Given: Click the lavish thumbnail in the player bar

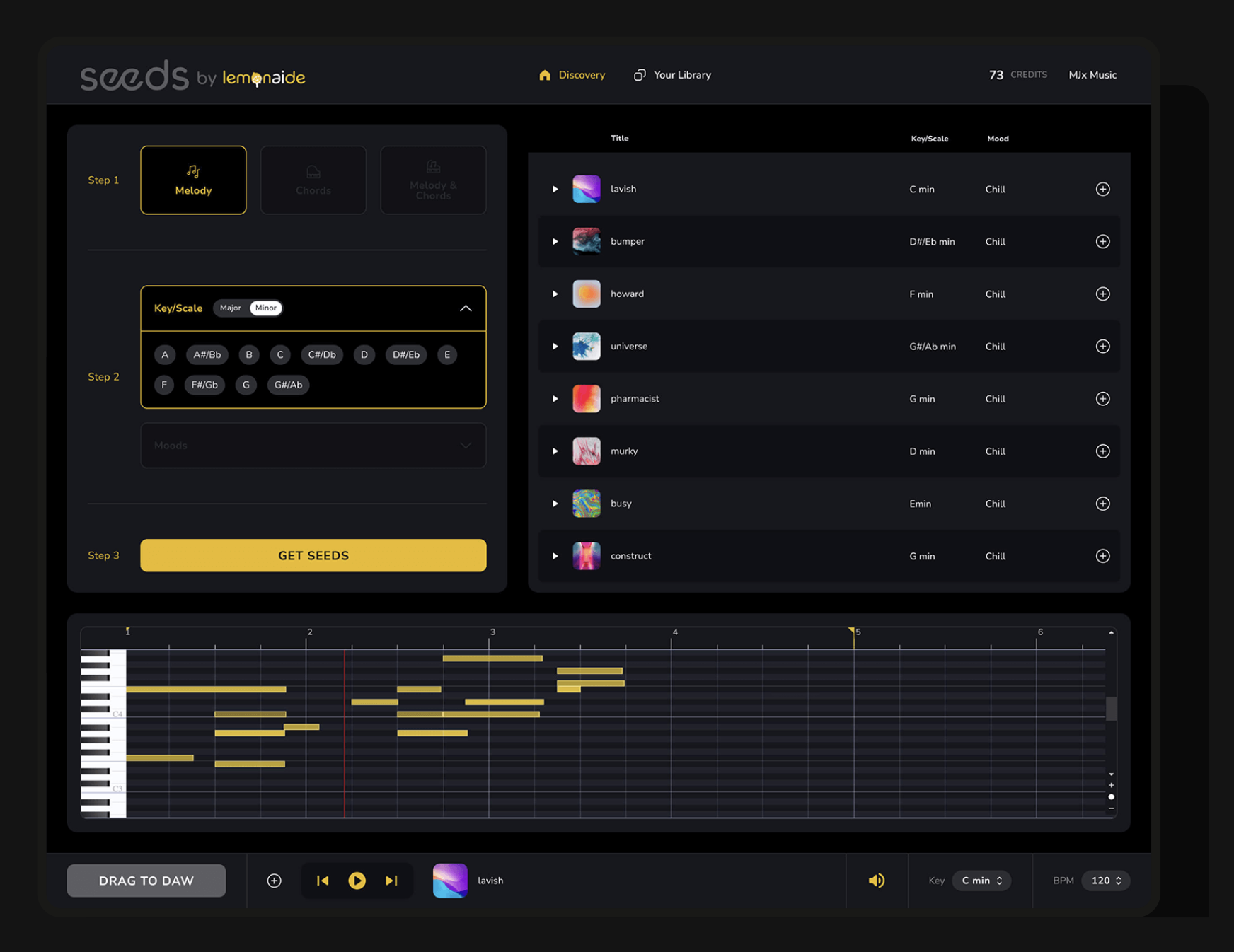Looking at the screenshot, I should 450,881.
